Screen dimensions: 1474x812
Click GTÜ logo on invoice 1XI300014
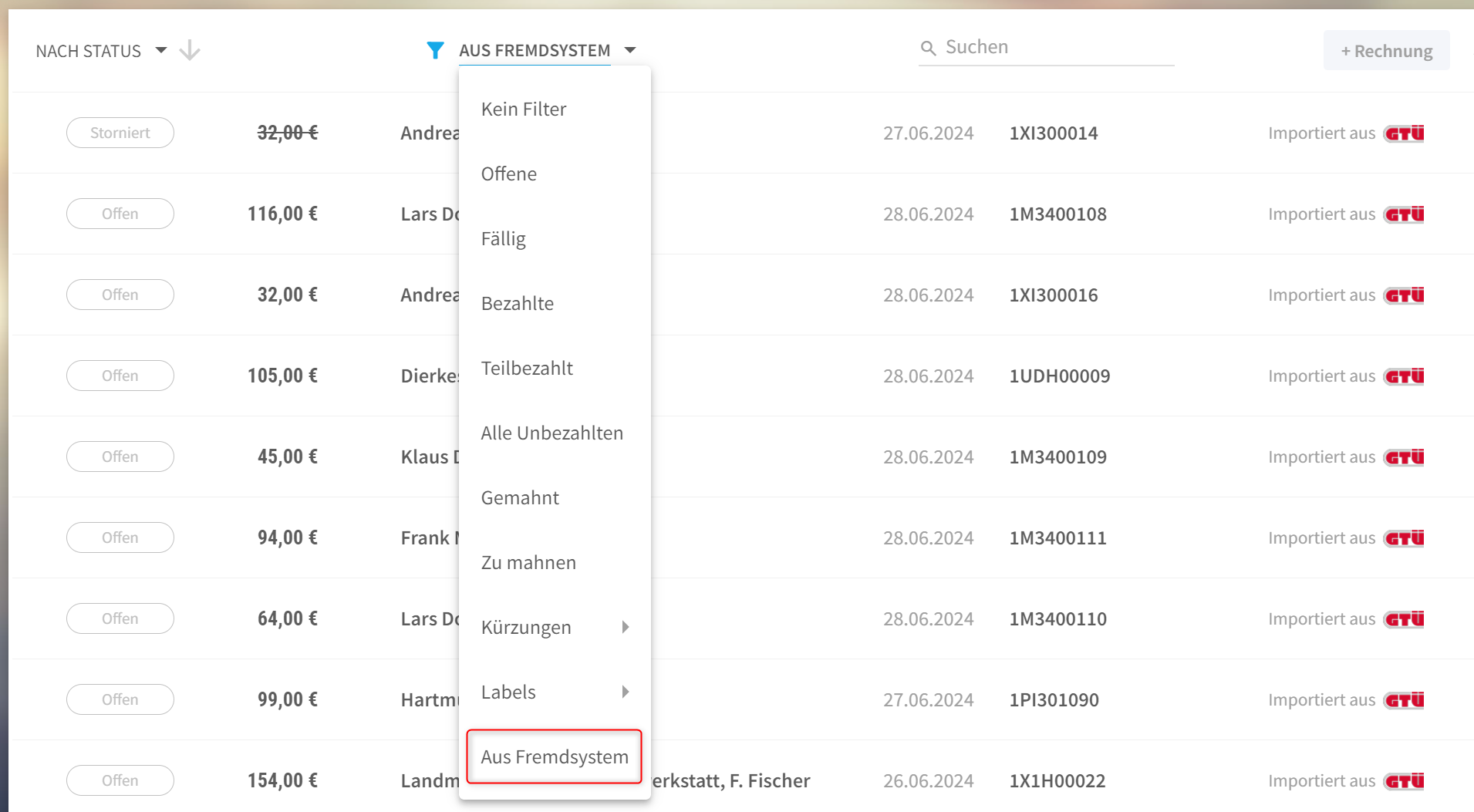(1404, 133)
